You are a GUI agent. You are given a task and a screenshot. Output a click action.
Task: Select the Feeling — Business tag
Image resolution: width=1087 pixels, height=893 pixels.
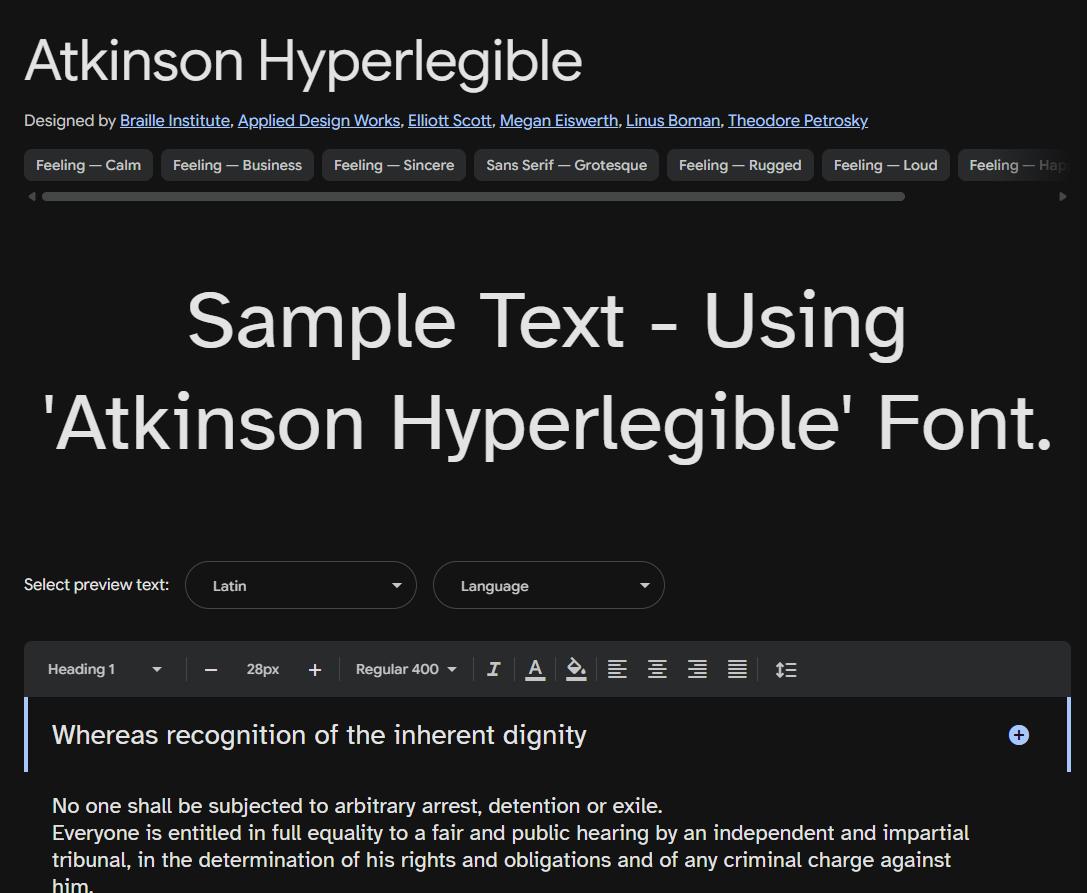point(237,165)
